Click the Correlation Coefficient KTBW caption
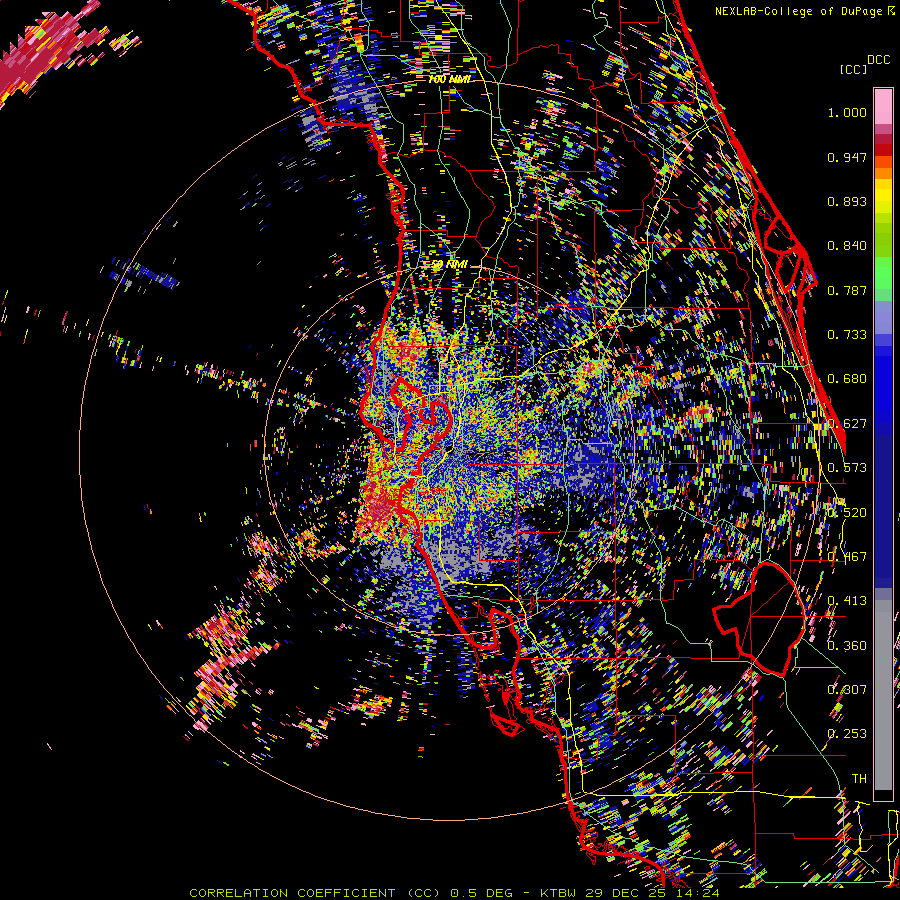 pos(454,893)
